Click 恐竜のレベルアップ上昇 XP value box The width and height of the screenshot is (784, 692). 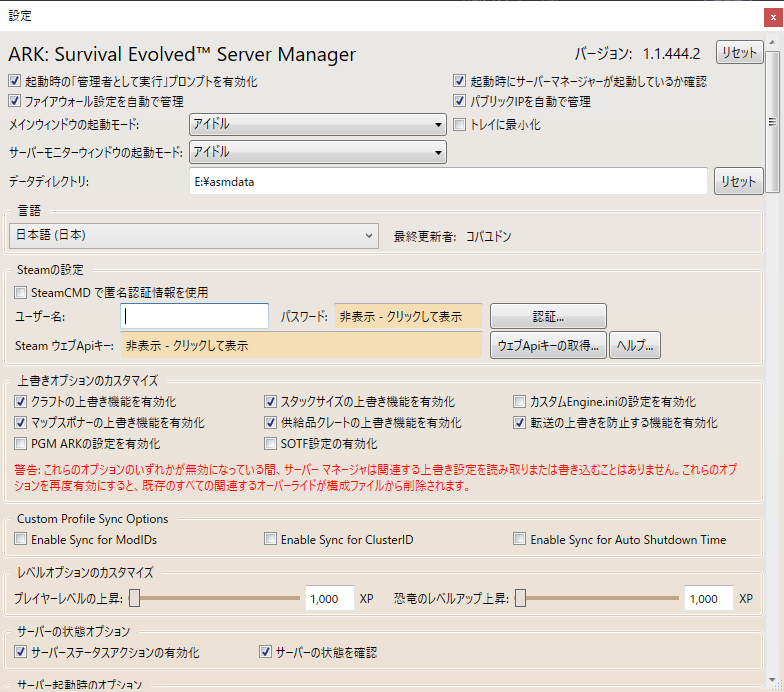pos(709,598)
